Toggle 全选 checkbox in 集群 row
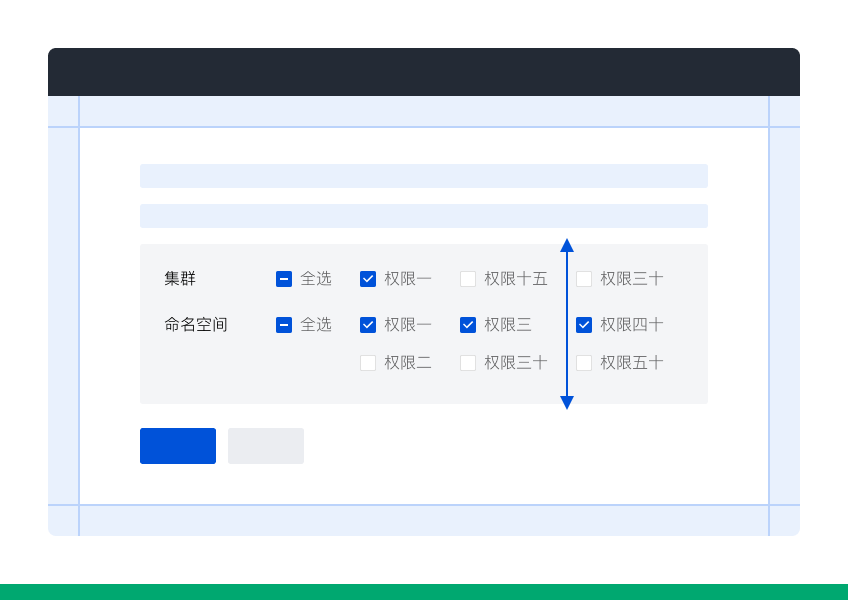 click(x=284, y=279)
